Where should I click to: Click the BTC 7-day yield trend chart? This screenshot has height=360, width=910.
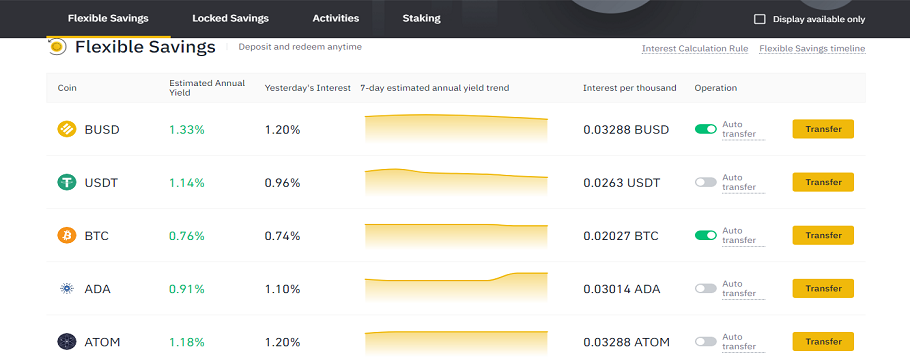[x=456, y=236]
